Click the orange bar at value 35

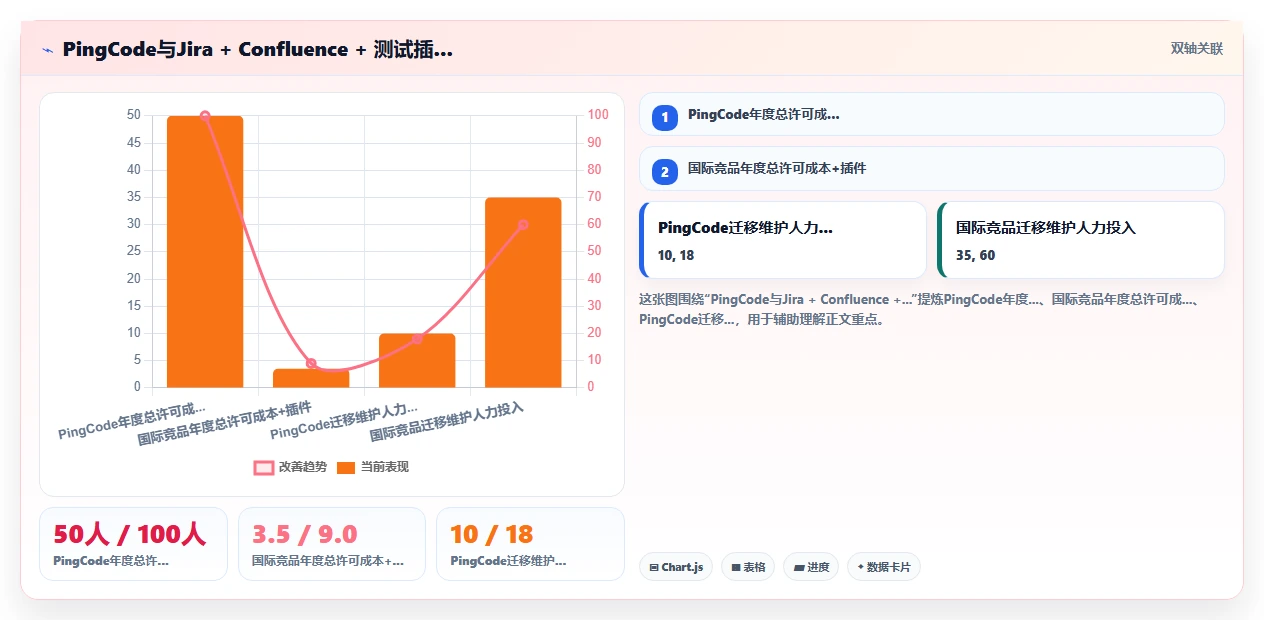[523, 292]
